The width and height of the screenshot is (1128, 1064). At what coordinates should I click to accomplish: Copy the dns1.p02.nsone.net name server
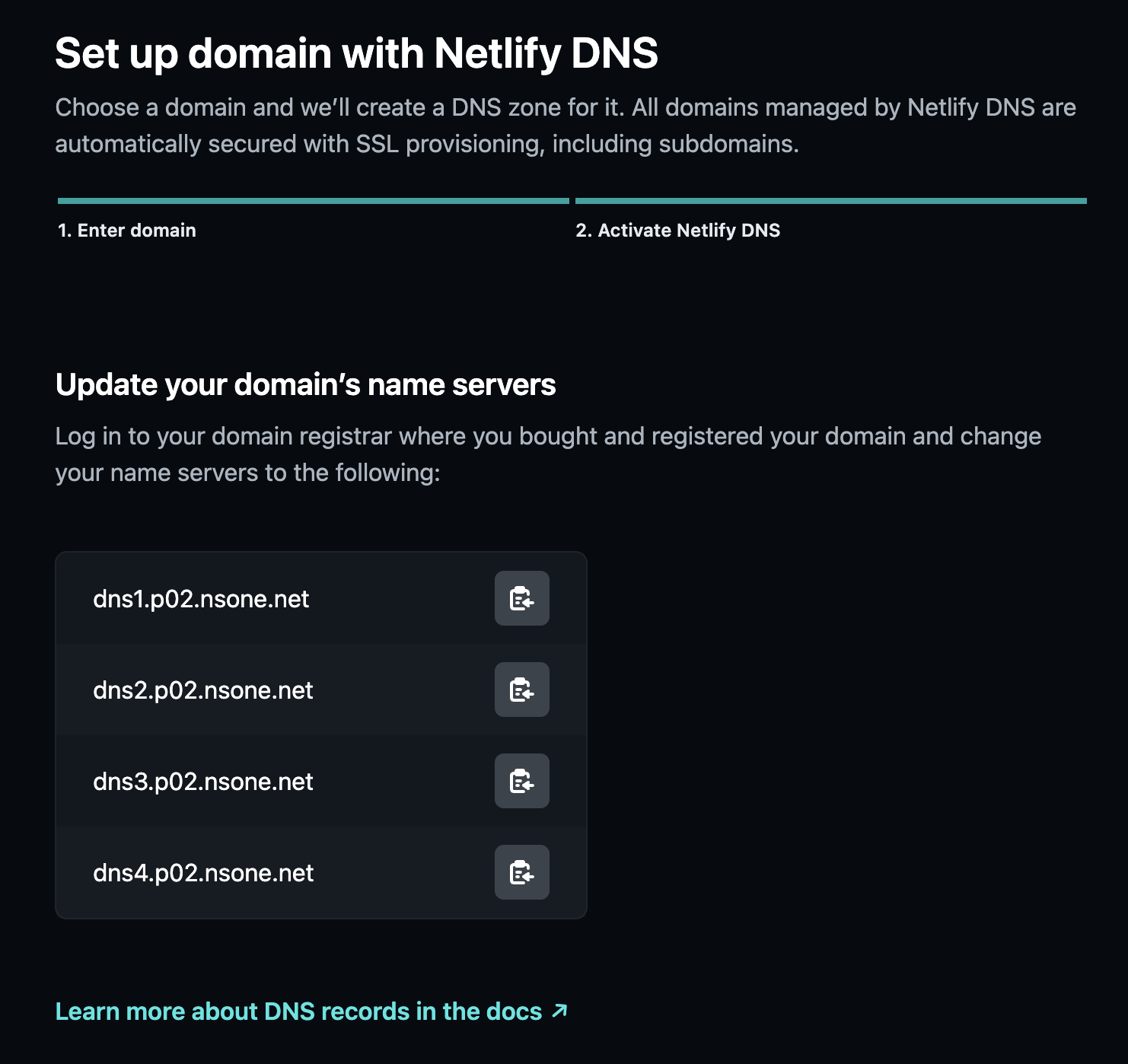click(x=522, y=598)
